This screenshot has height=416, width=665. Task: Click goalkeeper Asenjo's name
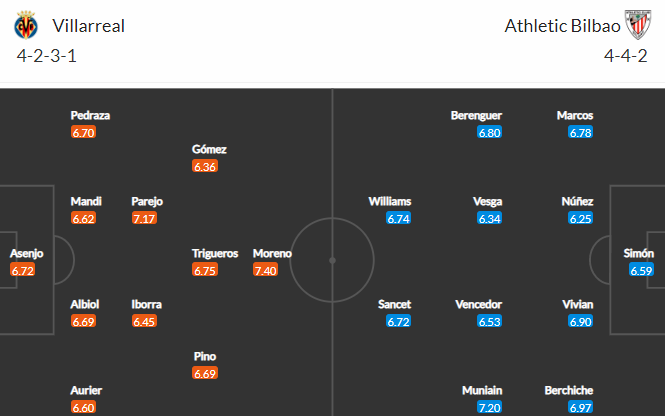click(x=26, y=253)
